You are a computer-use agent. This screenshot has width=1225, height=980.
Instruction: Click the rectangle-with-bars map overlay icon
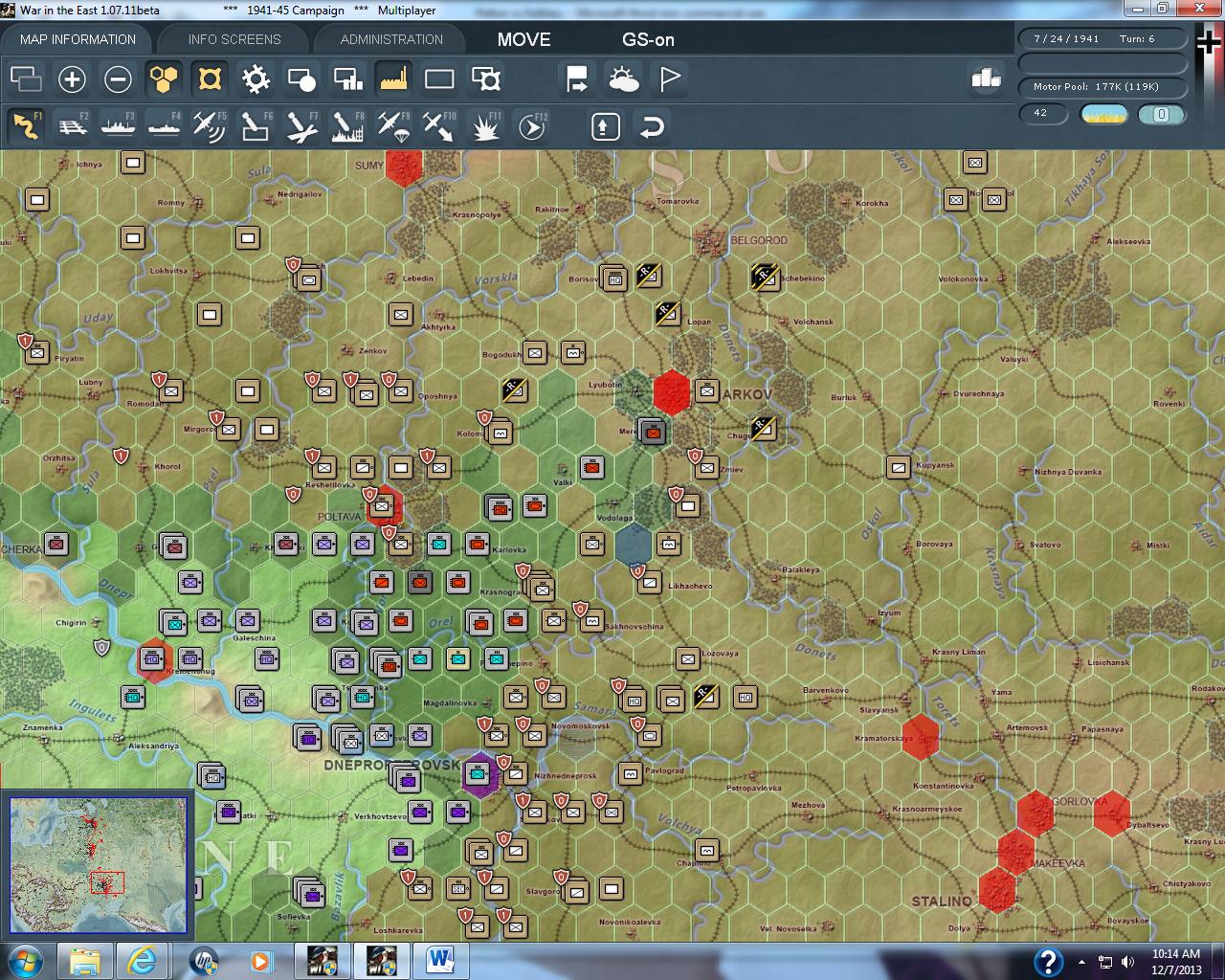pyautogui.click(x=347, y=78)
